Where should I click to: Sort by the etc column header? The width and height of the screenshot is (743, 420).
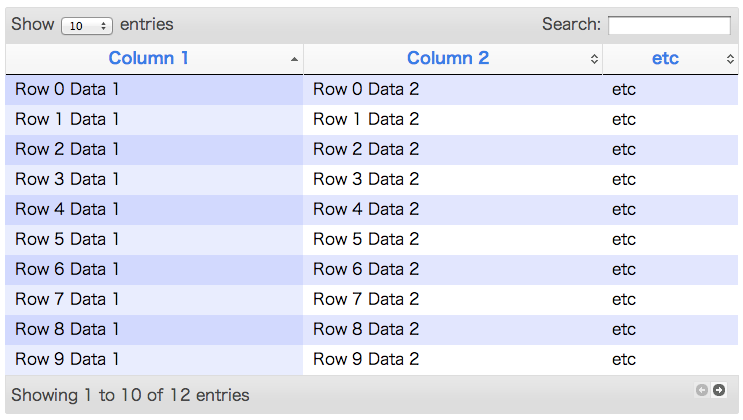click(665, 58)
